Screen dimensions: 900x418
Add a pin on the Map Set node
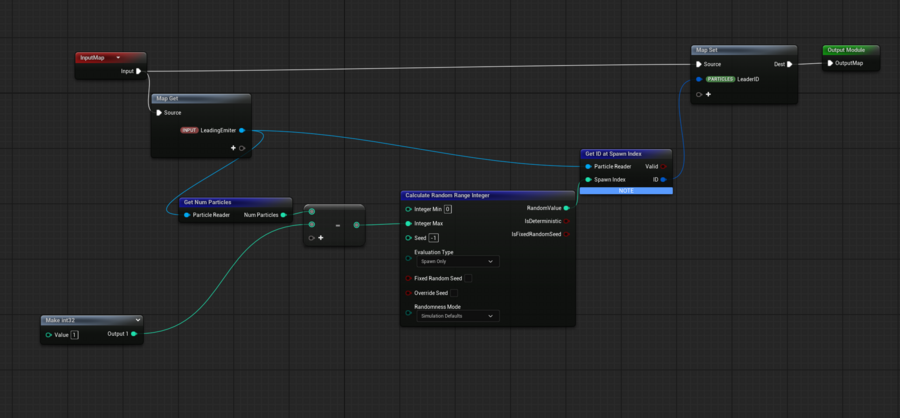tap(708, 94)
